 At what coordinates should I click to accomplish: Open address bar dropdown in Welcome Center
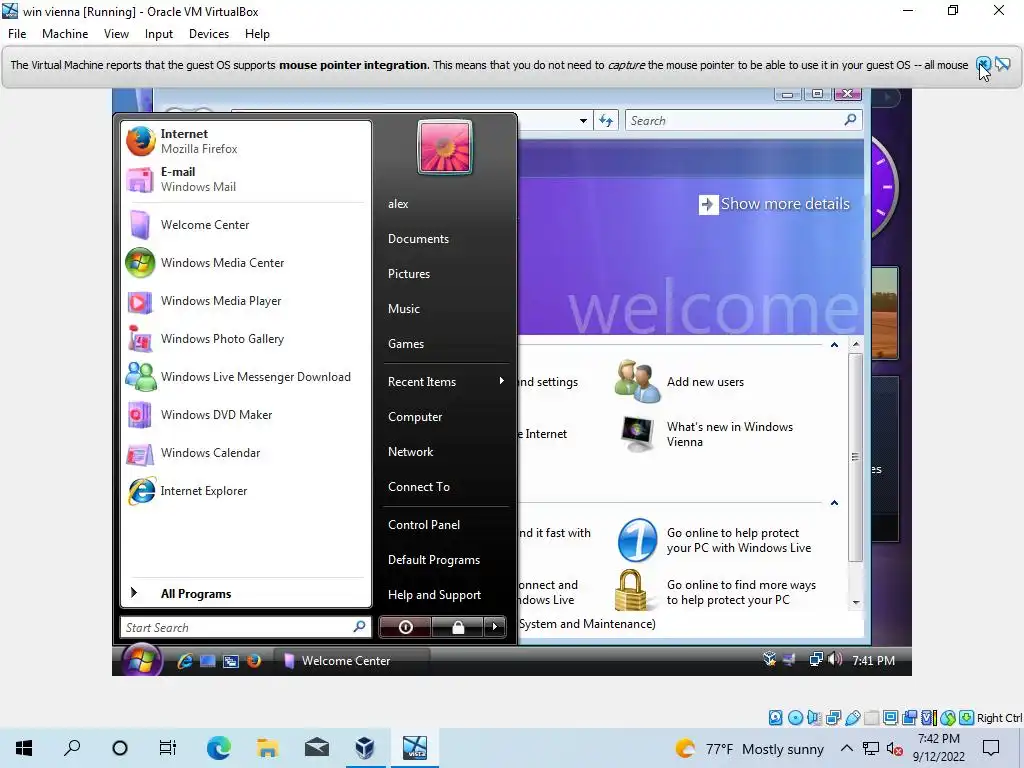pos(583,121)
